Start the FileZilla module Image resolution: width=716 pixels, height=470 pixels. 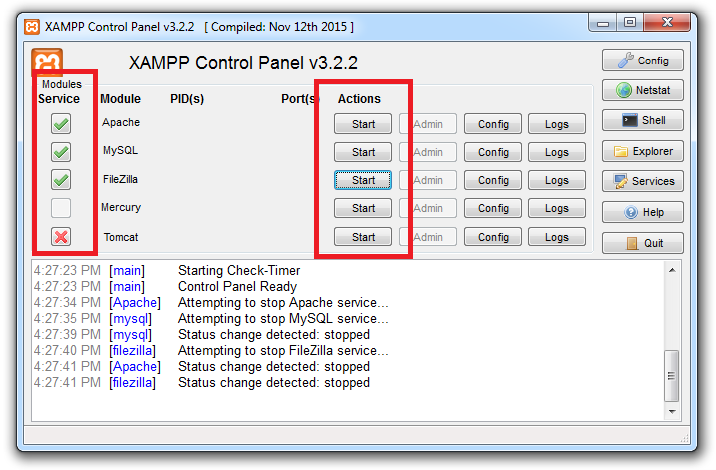tap(363, 180)
